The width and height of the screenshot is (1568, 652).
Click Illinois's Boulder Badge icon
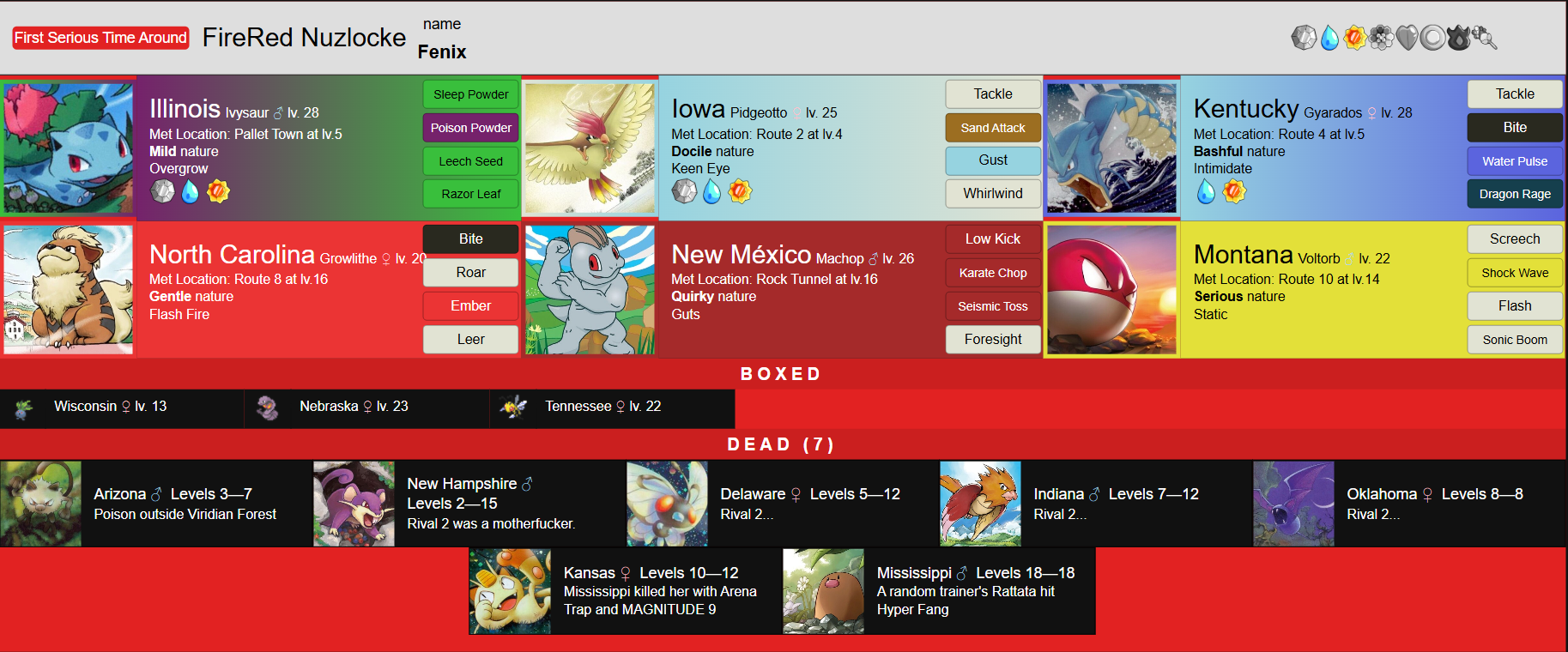point(162,191)
